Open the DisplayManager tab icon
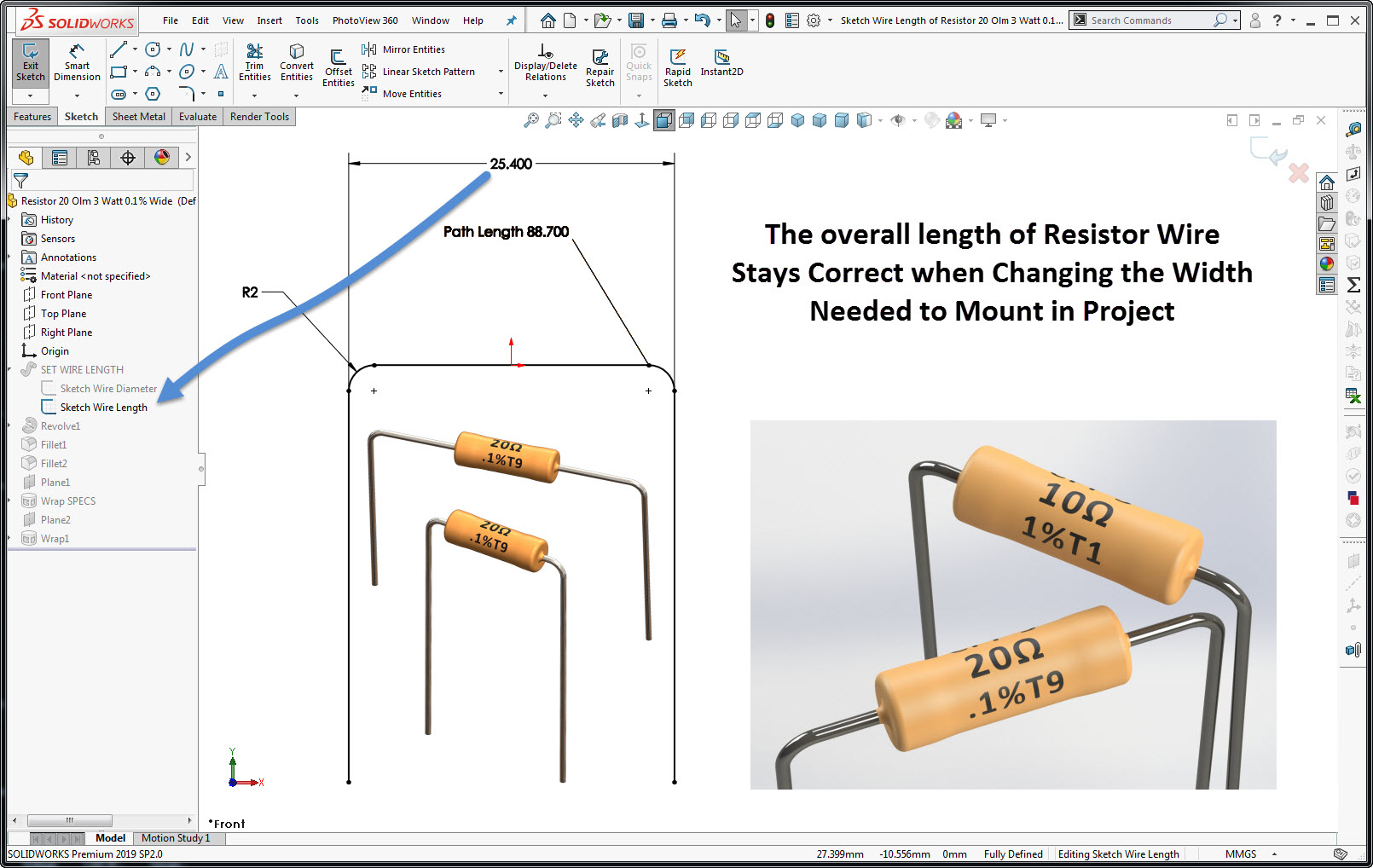The width and height of the screenshot is (1373, 868). pyautogui.click(x=162, y=158)
